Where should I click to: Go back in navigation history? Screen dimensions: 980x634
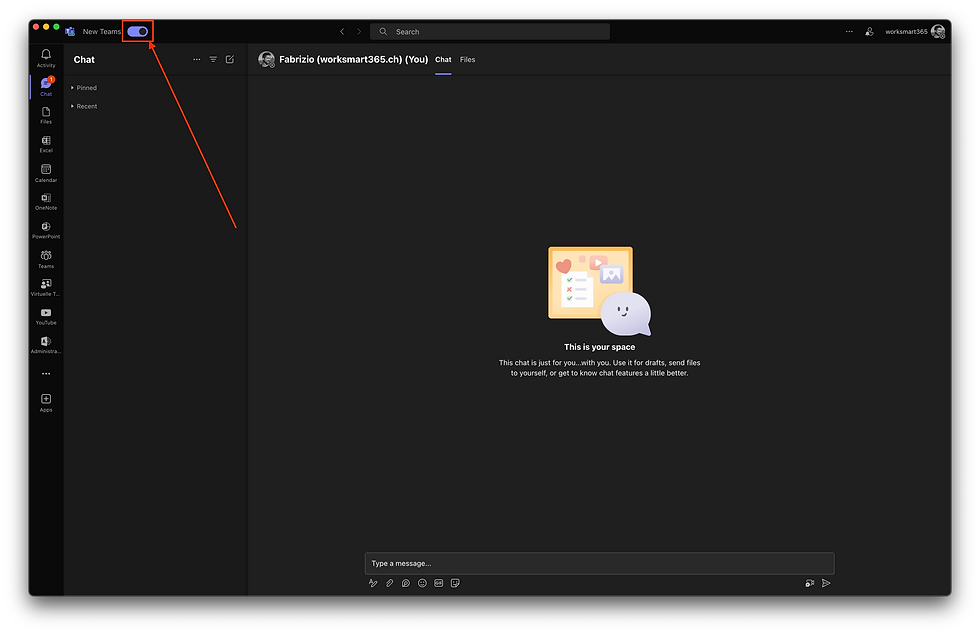pos(342,31)
